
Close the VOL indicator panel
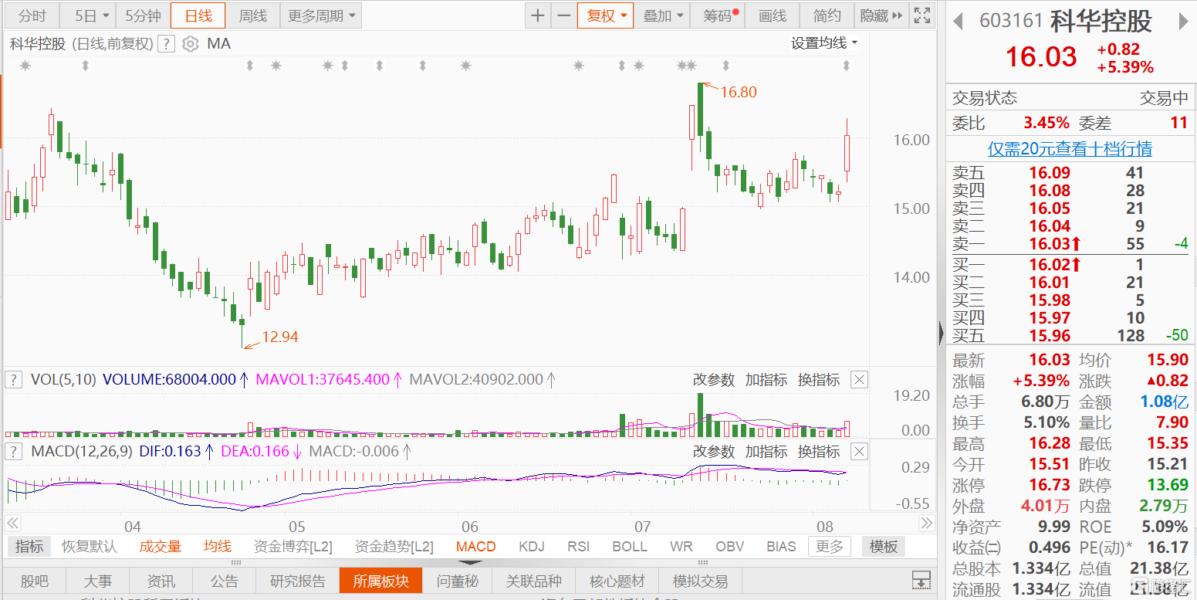pos(859,379)
